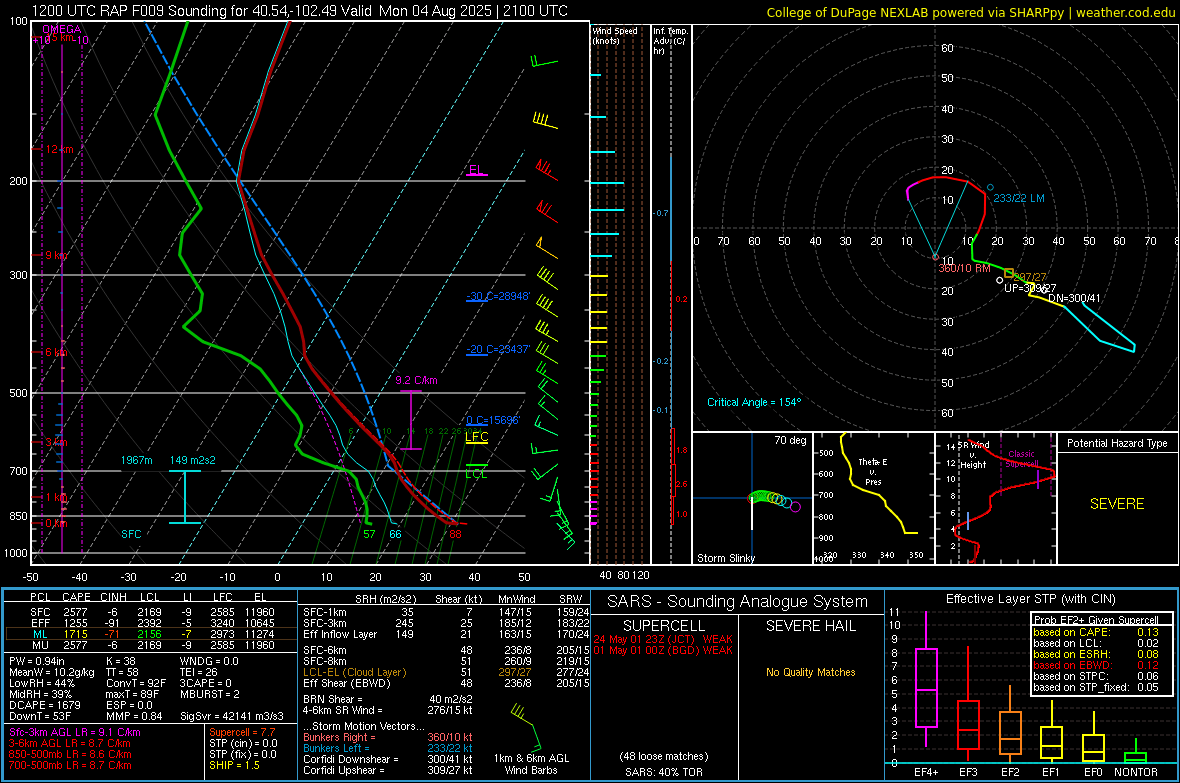Click the Eff Inflow Layer row label
1180x783 pixels.
(339, 634)
